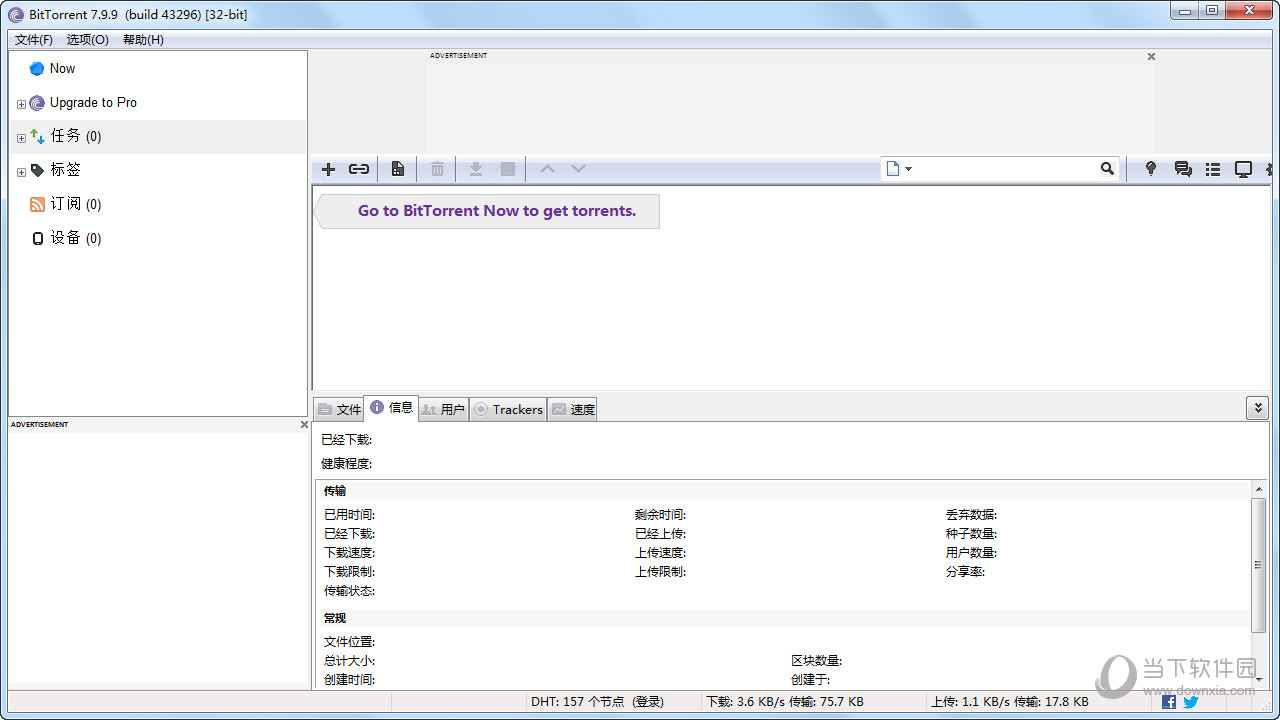
Task: Close the sidebar advertisement panel
Action: coord(304,425)
